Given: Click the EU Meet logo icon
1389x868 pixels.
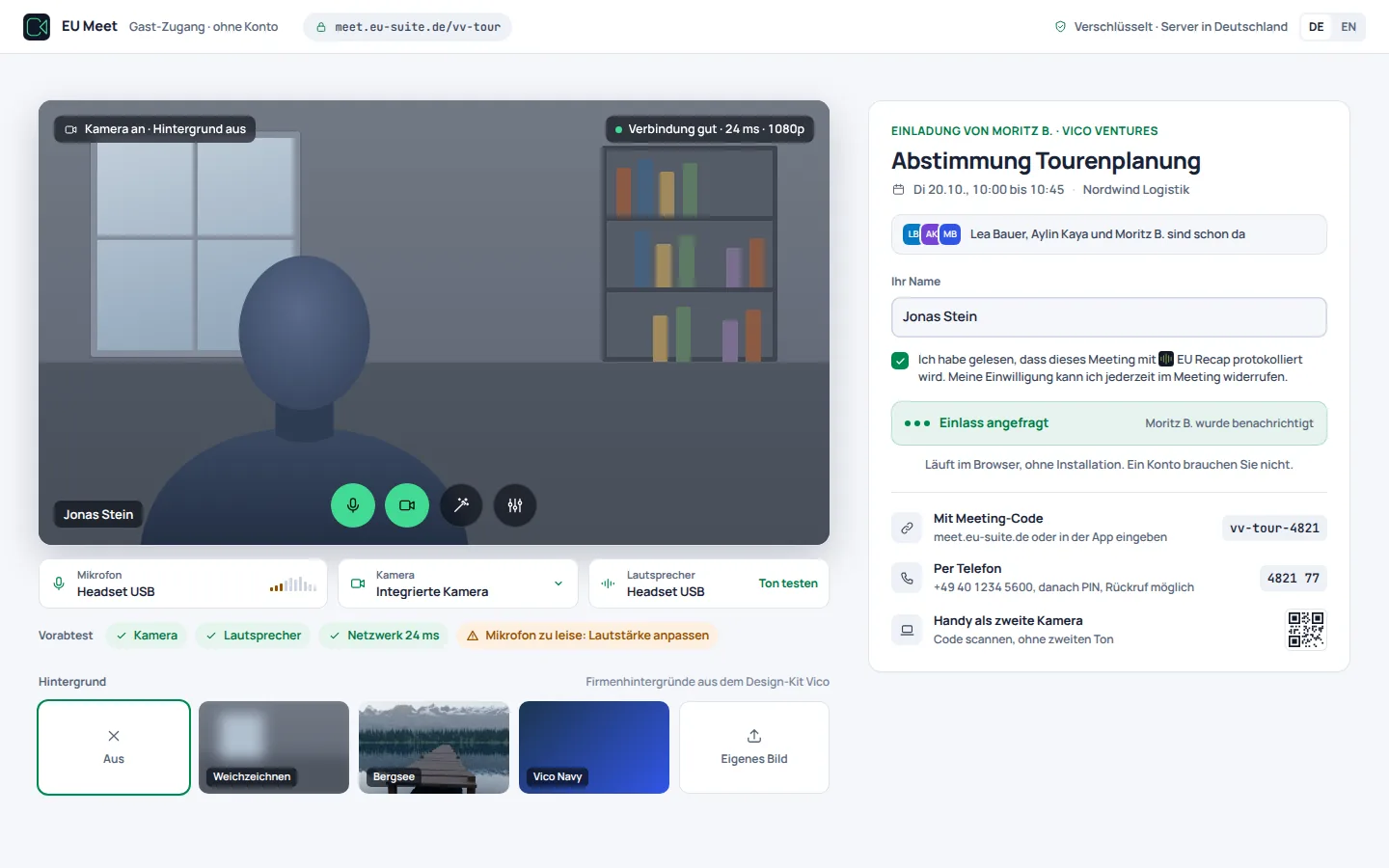Looking at the screenshot, I should pyautogui.click(x=37, y=27).
